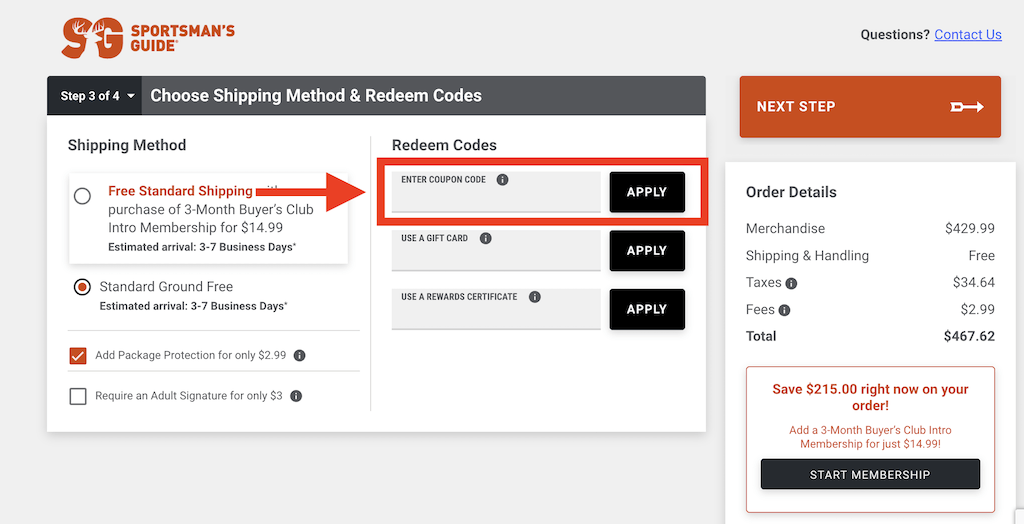Click the Redeem Codes heading
This screenshot has width=1024, height=524.
[x=444, y=145]
